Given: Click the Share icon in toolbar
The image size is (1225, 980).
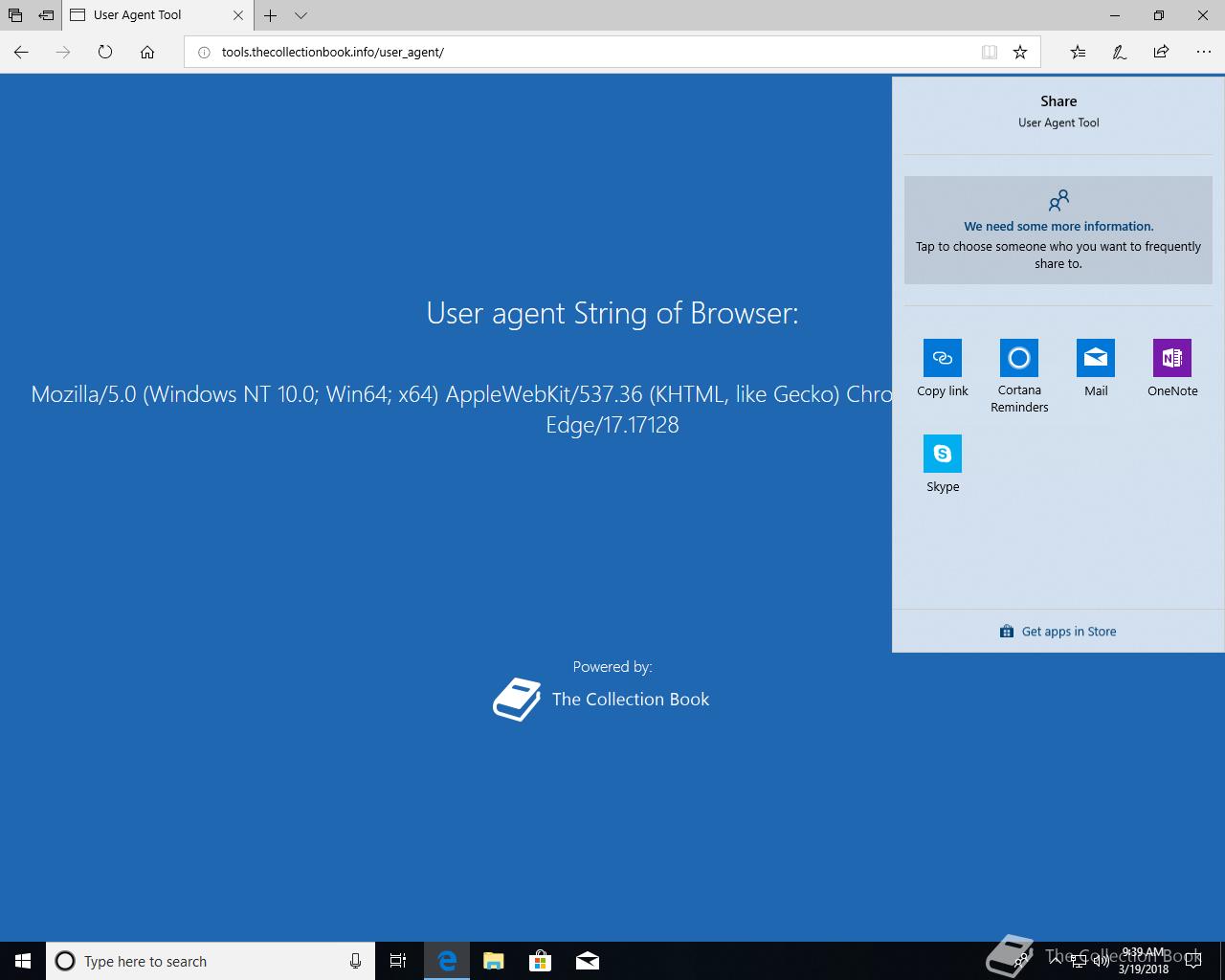Looking at the screenshot, I should 1162,52.
